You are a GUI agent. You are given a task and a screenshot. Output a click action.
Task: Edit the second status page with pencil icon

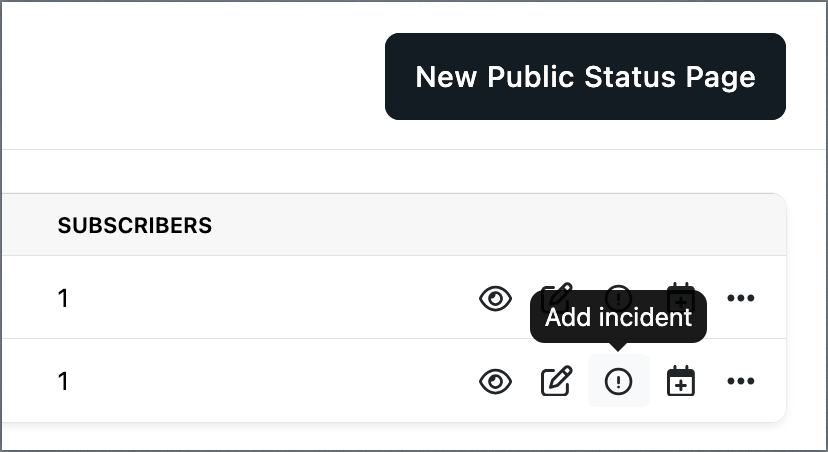coord(557,381)
